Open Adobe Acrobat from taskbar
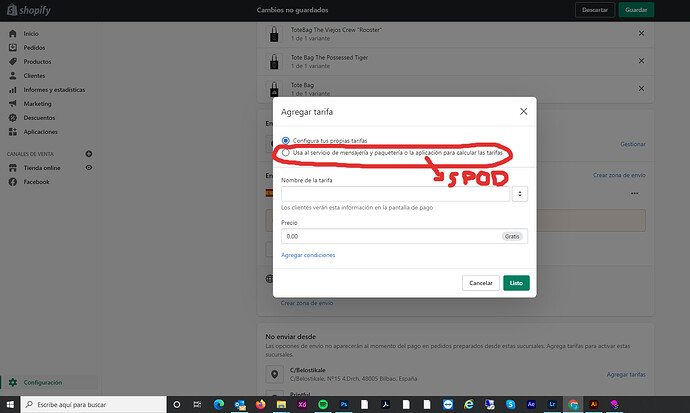 click(x=385, y=404)
